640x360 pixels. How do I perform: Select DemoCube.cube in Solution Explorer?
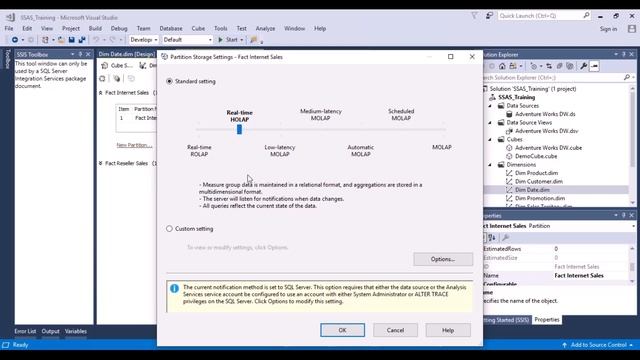536,156
